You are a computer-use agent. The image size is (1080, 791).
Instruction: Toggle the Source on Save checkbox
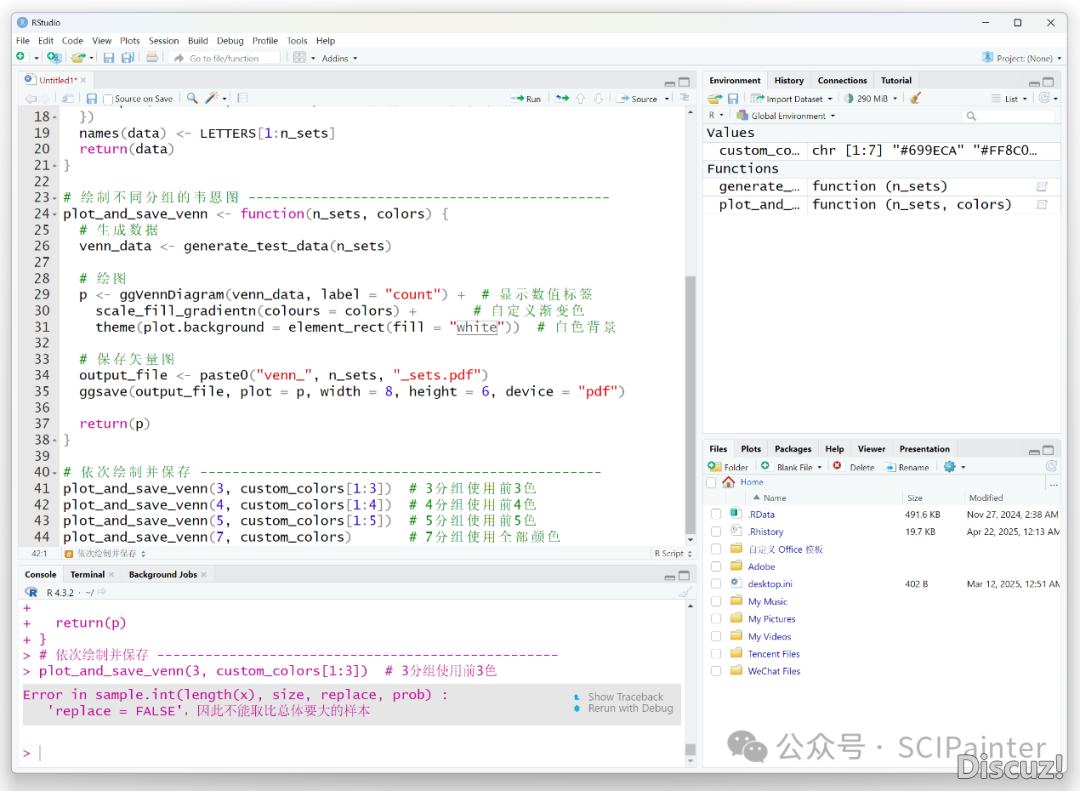click(108, 99)
